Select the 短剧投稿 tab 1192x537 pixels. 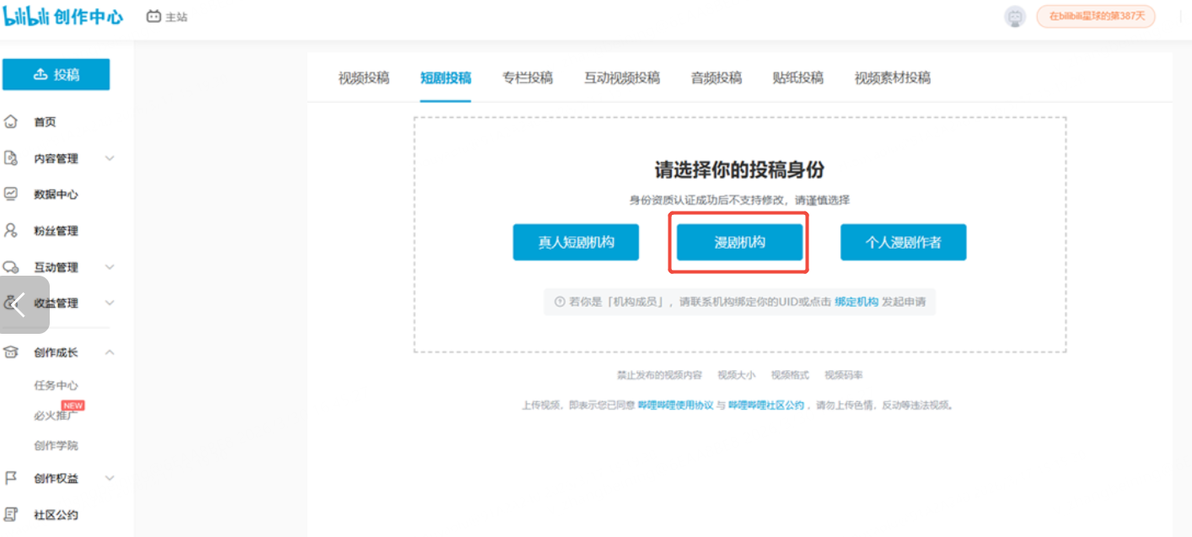445,78
